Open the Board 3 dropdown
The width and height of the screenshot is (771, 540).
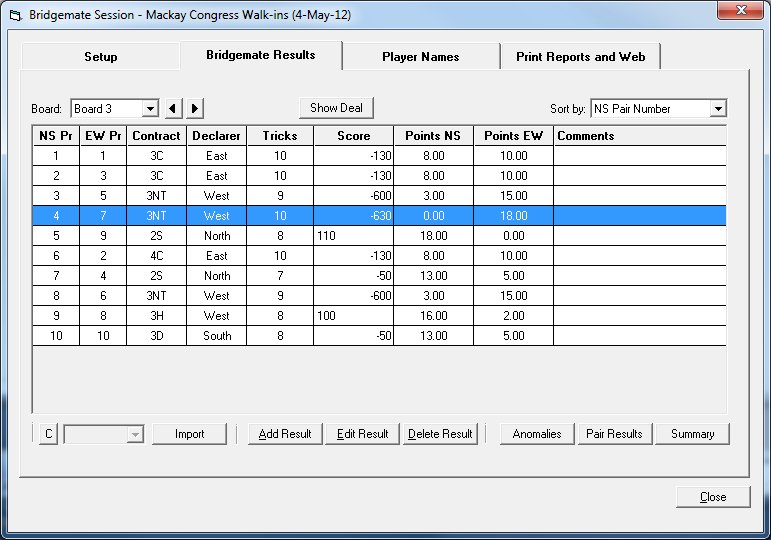pos(150,108)
